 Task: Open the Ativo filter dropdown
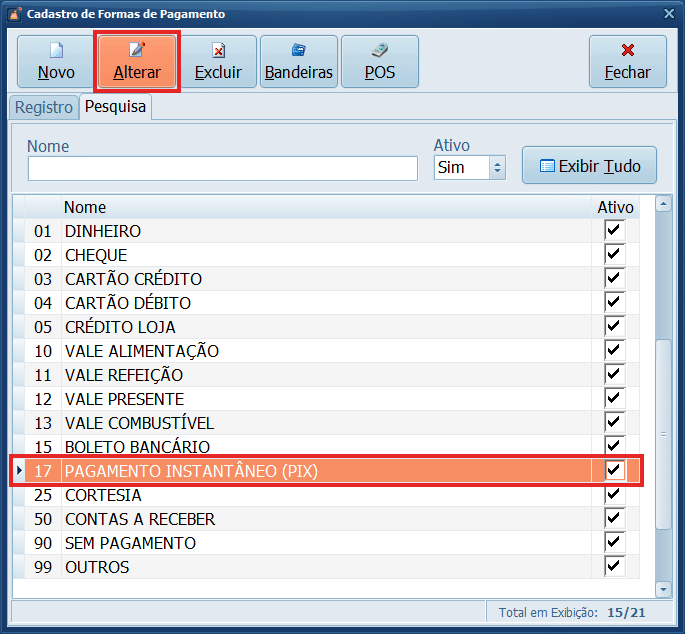pyautogui.click(x=498, y=168)
